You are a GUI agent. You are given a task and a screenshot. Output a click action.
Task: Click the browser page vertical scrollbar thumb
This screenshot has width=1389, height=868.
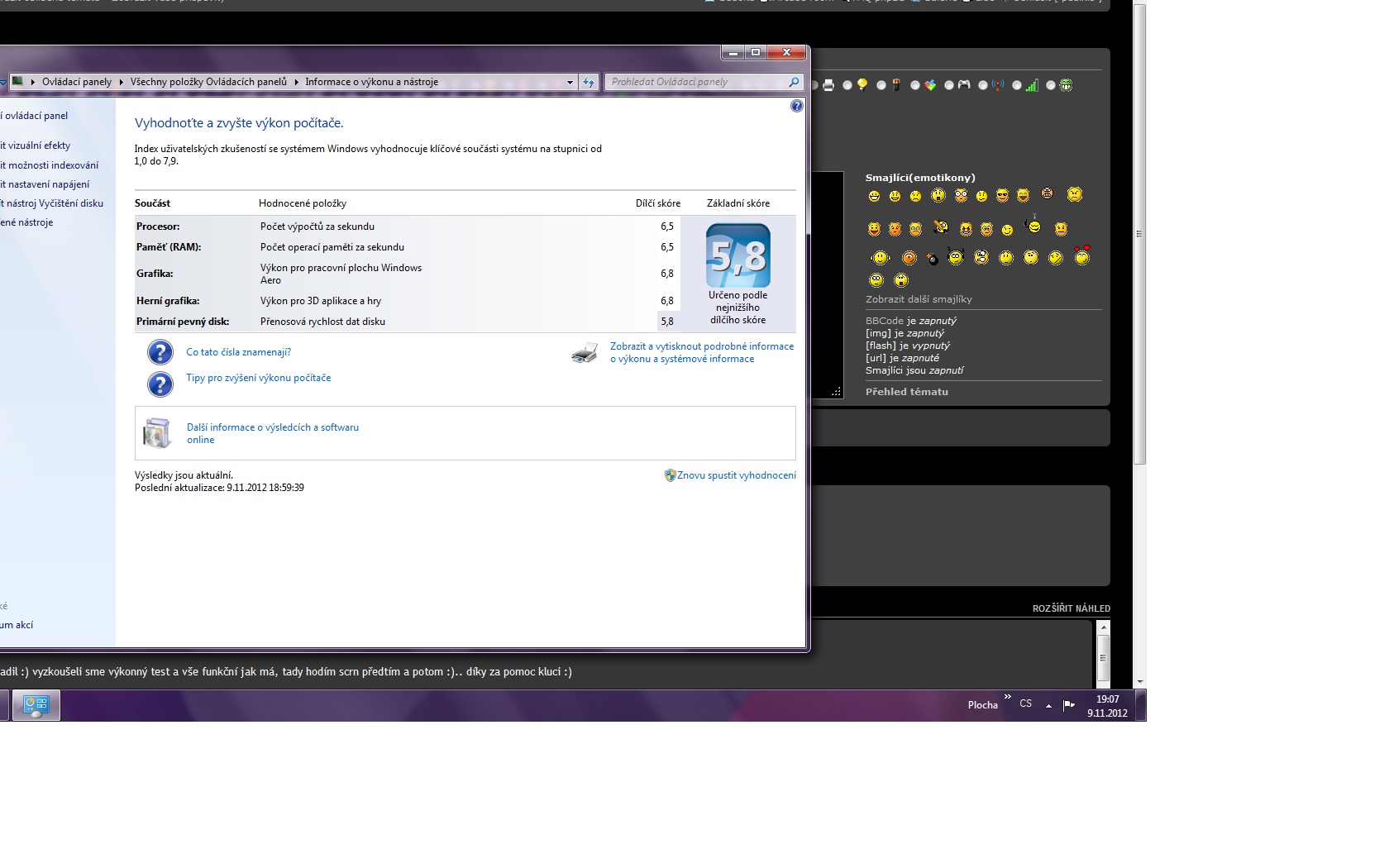click(1139, 233)
